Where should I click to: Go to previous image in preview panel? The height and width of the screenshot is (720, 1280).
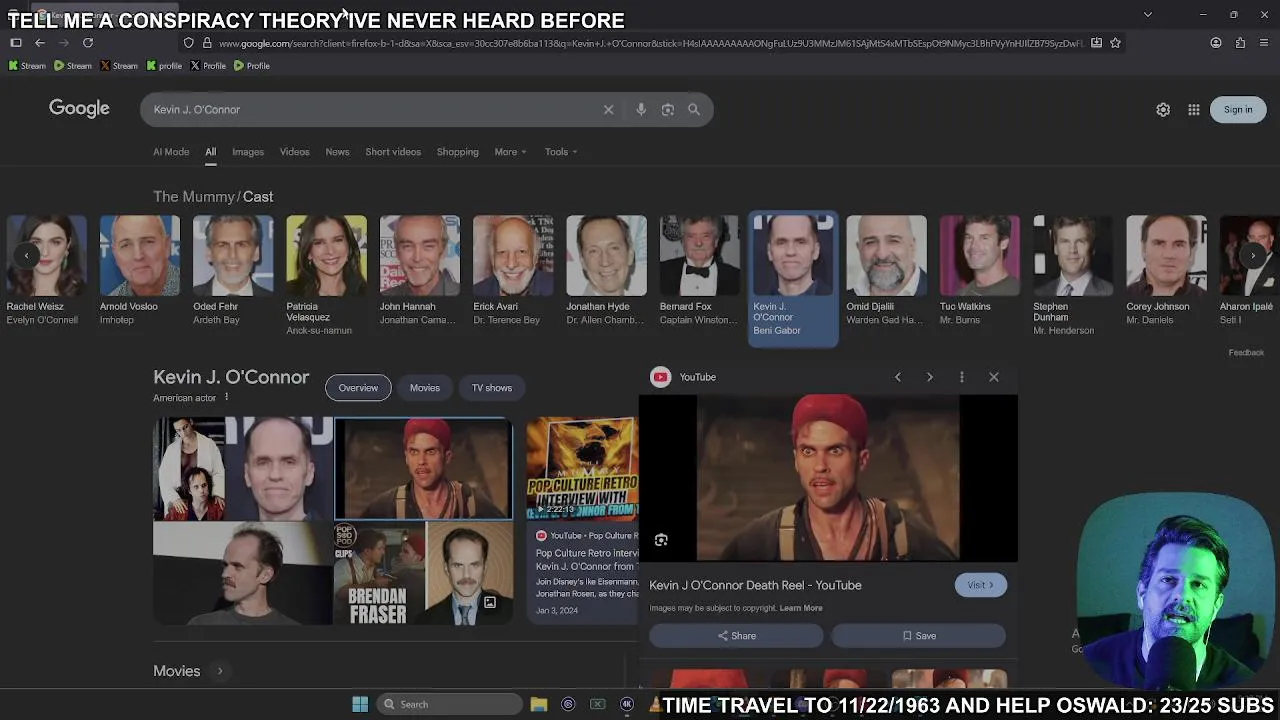click(898, 377)
